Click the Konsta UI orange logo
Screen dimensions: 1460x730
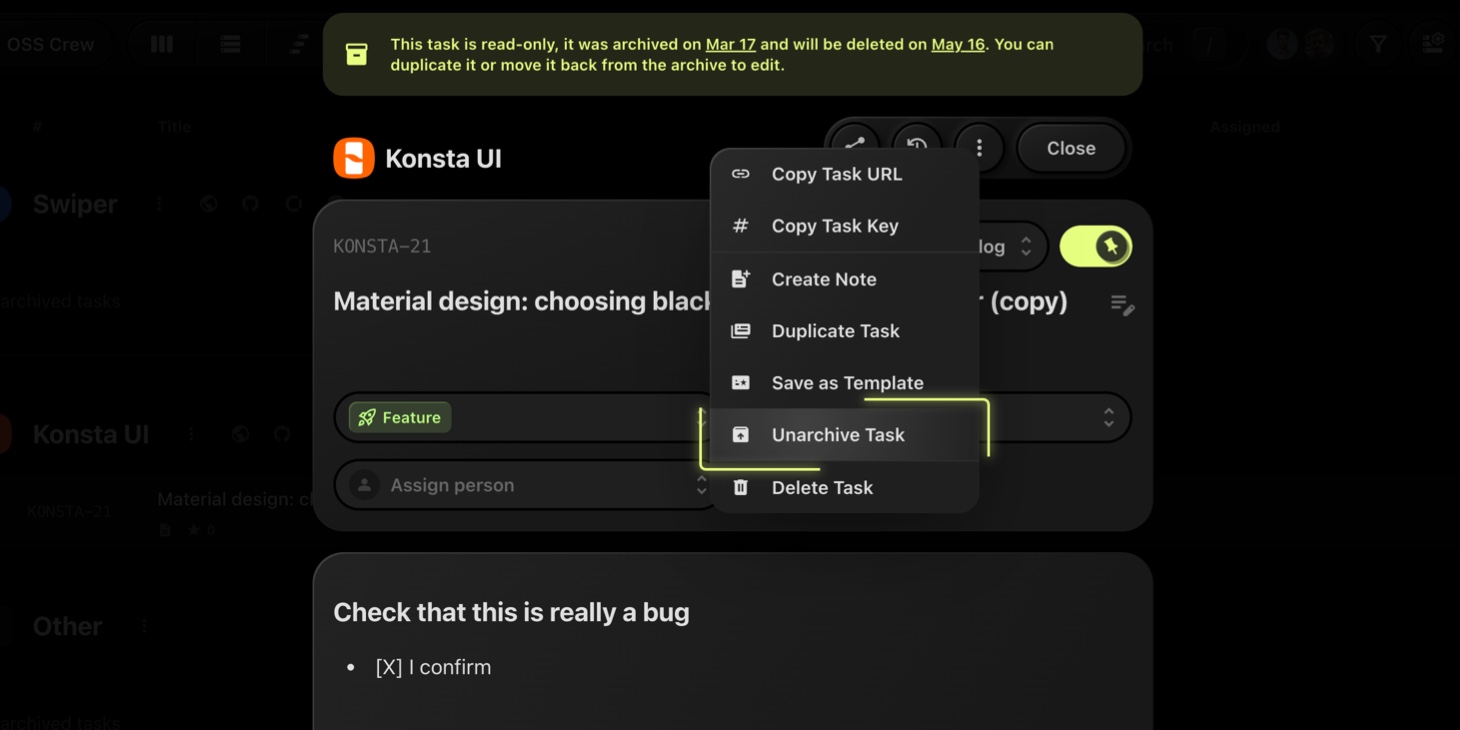point(354,158)
